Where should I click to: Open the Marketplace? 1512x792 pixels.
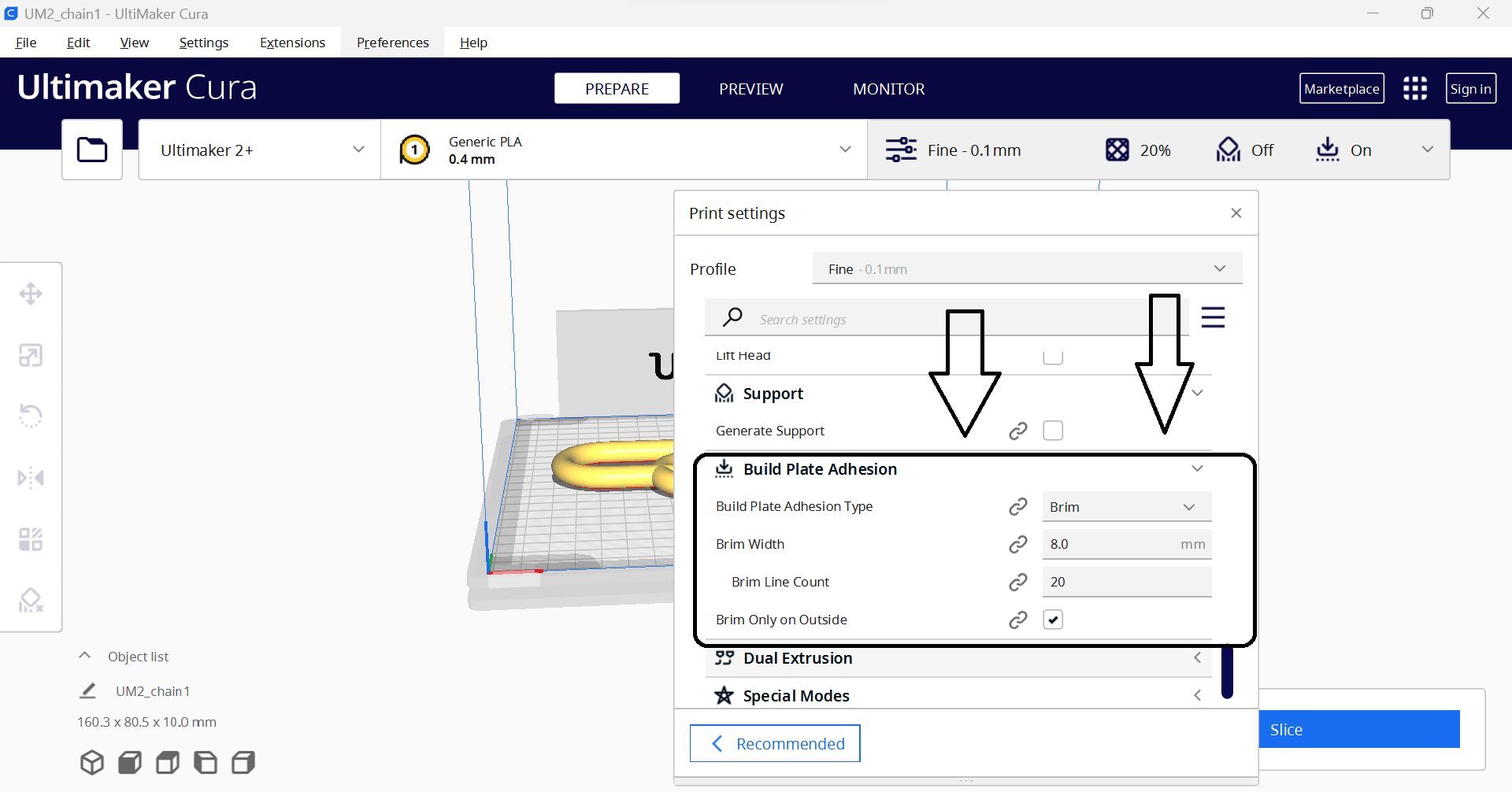point(1342,88)
